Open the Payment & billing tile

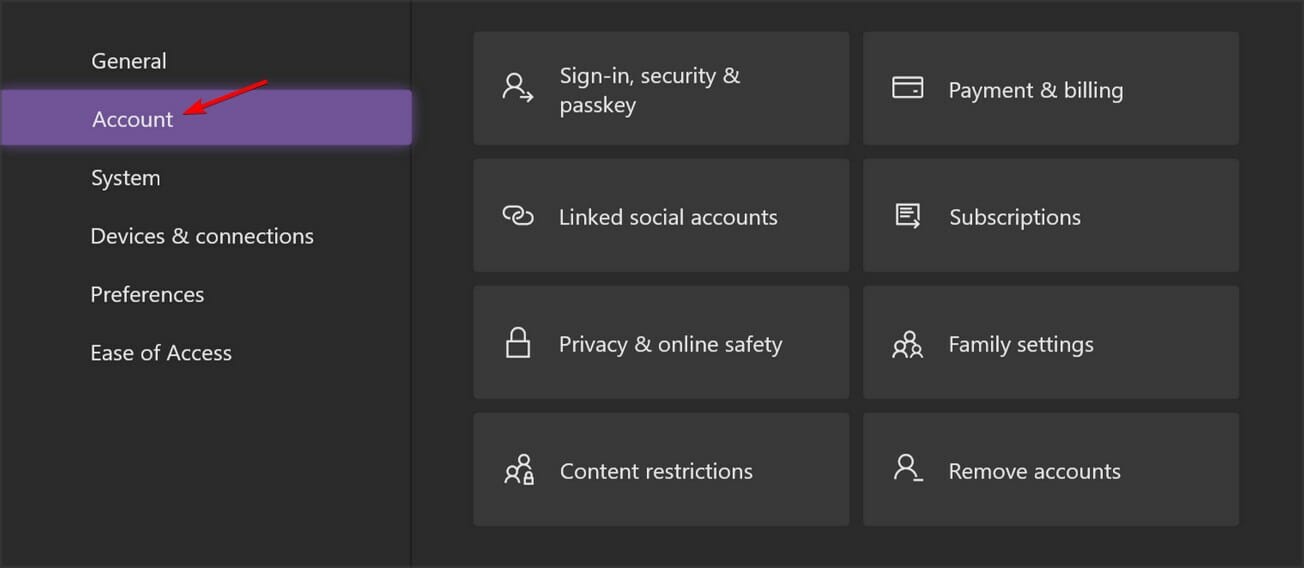click(x=1051, y=88)
